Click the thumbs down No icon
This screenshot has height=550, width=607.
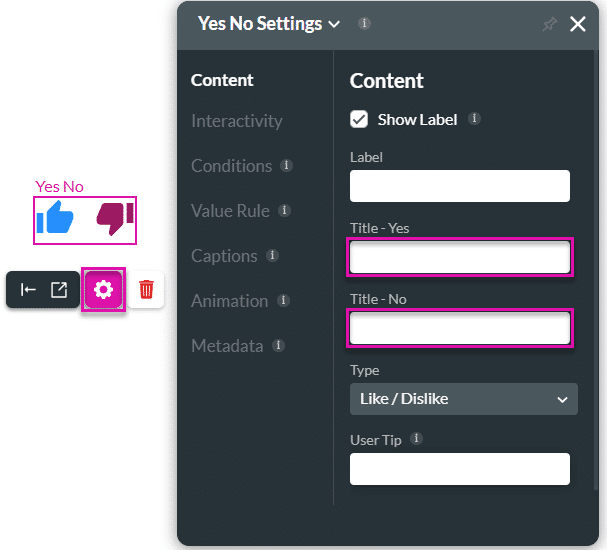point(114,218)
